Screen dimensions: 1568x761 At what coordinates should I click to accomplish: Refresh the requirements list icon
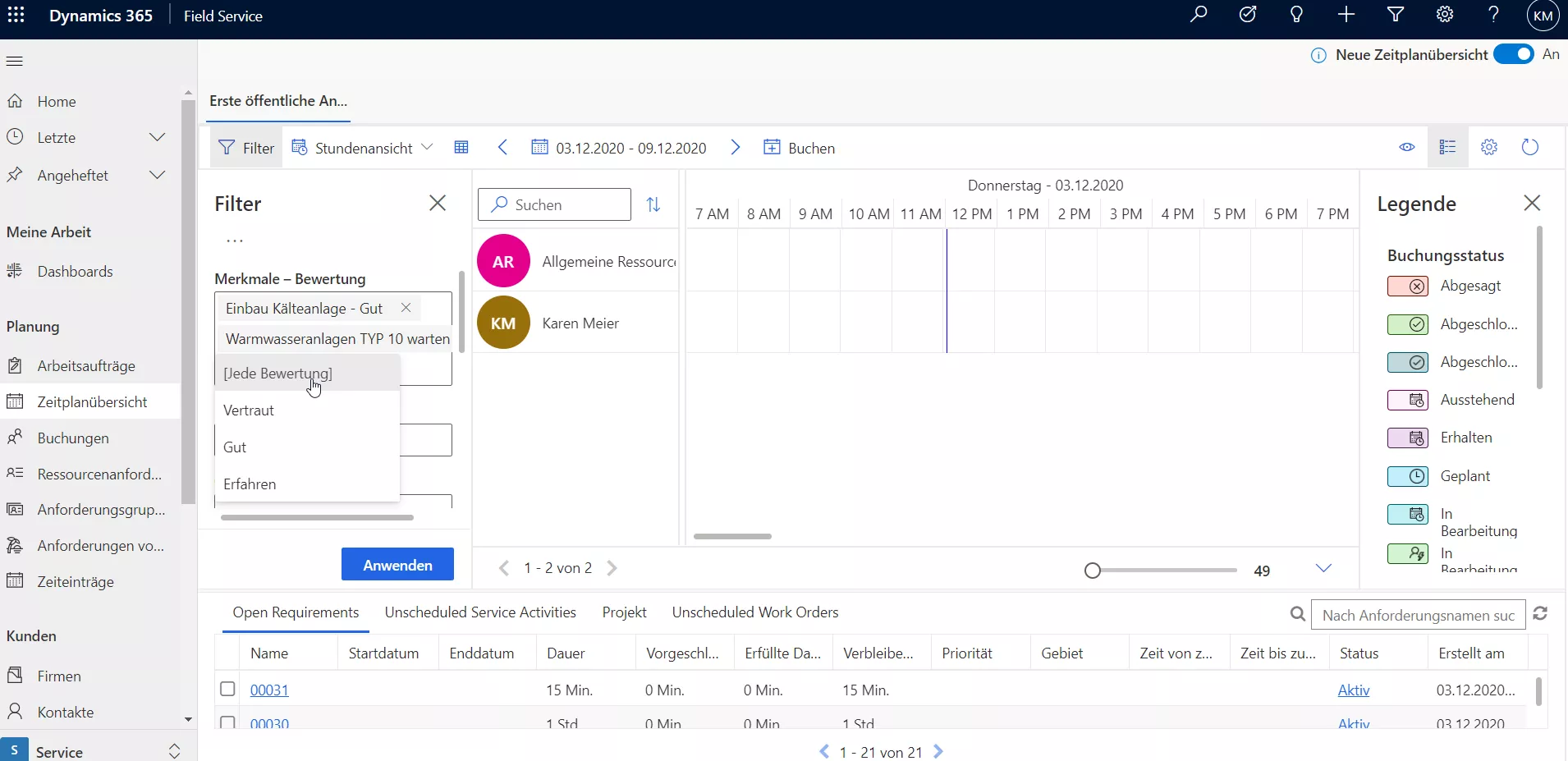(x=1540, y=614)
